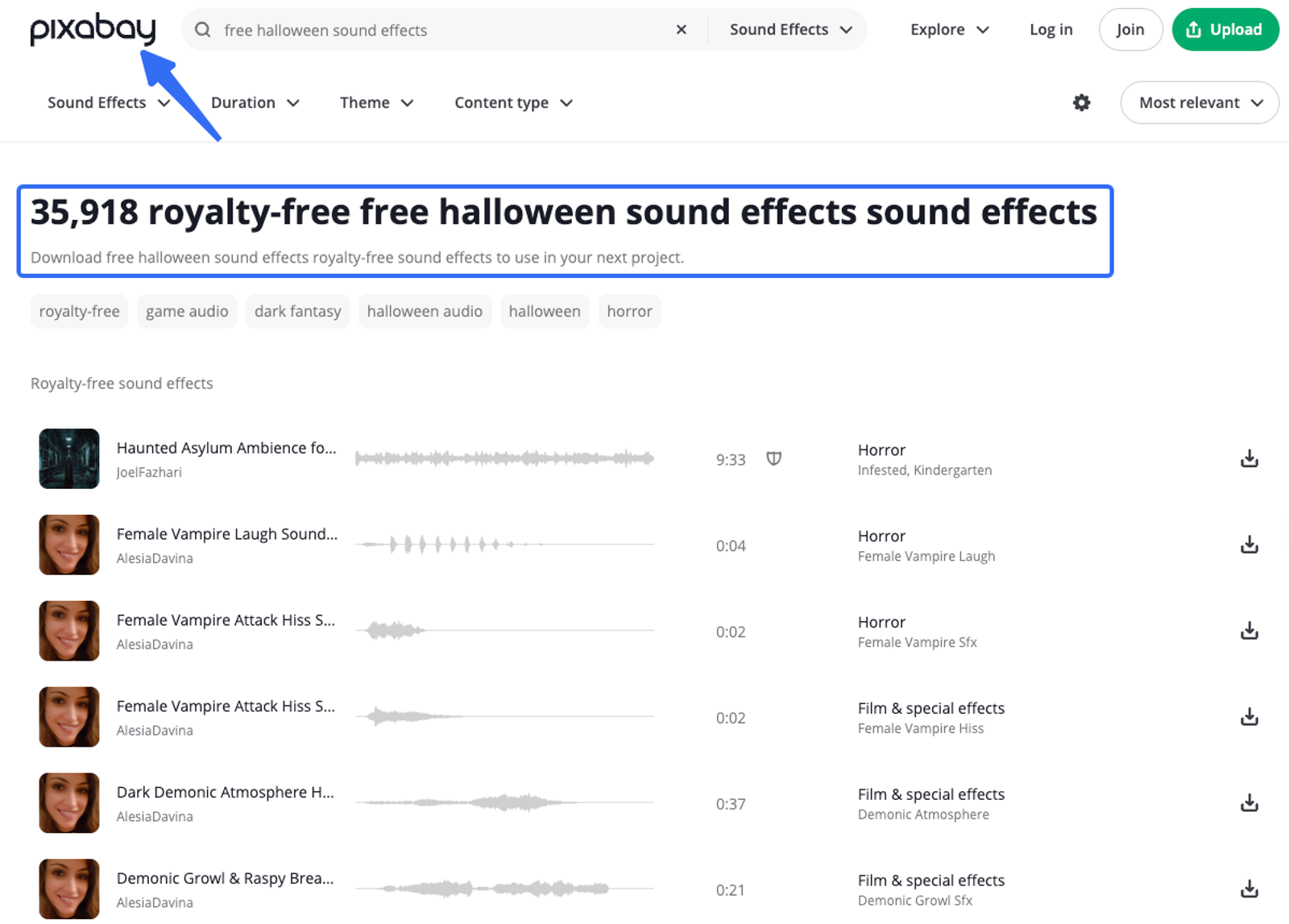Play Female Vampire Laugh thumbnail
This screenshot has height=924, width=1289.
[69, 545]
